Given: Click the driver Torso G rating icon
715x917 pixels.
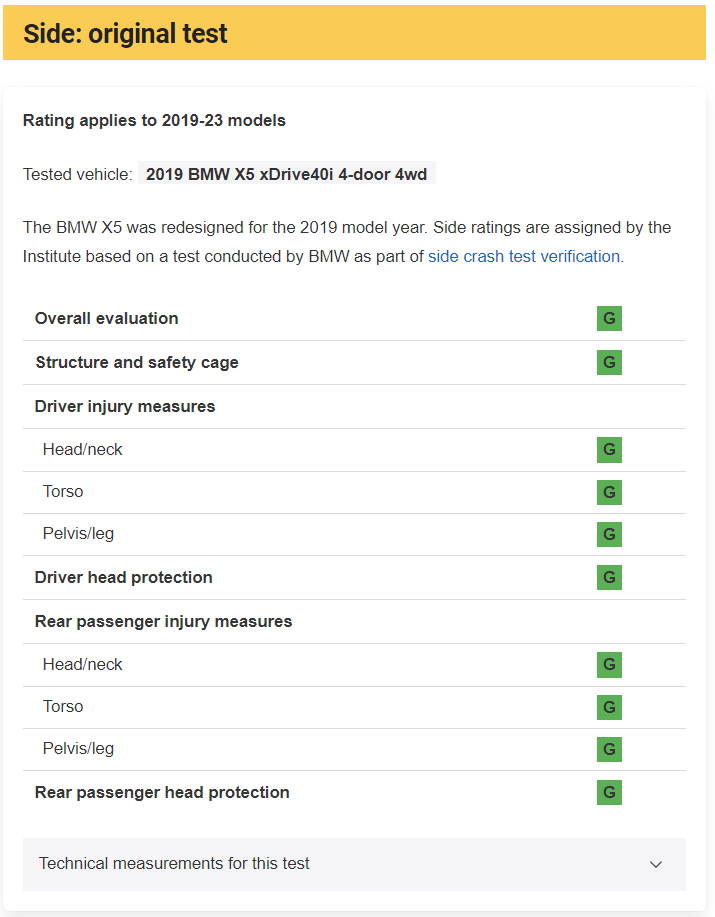Looking at the screenshot, I should [609, 492].
